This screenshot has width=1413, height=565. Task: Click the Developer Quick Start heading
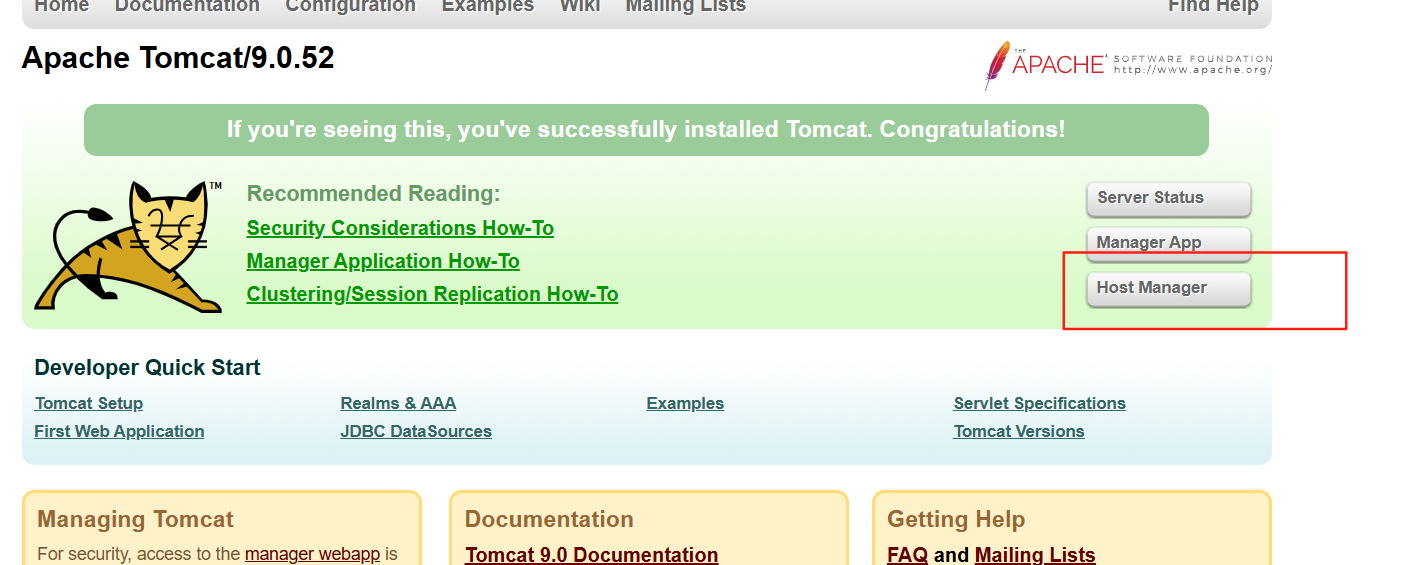click(x=147, y=367)
